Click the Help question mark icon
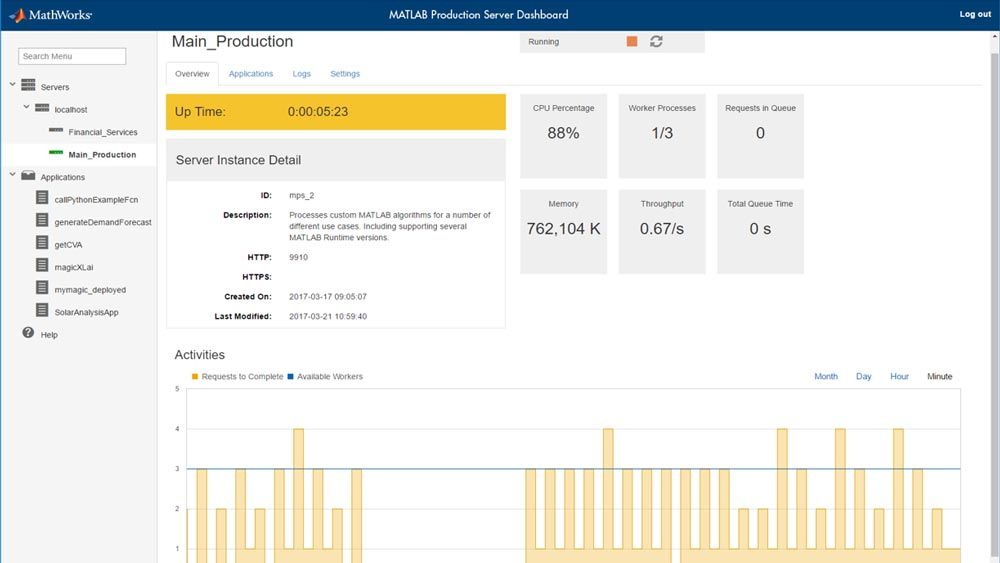The width and height of the screenshot is (1000, 563). (x=28, y=333)
